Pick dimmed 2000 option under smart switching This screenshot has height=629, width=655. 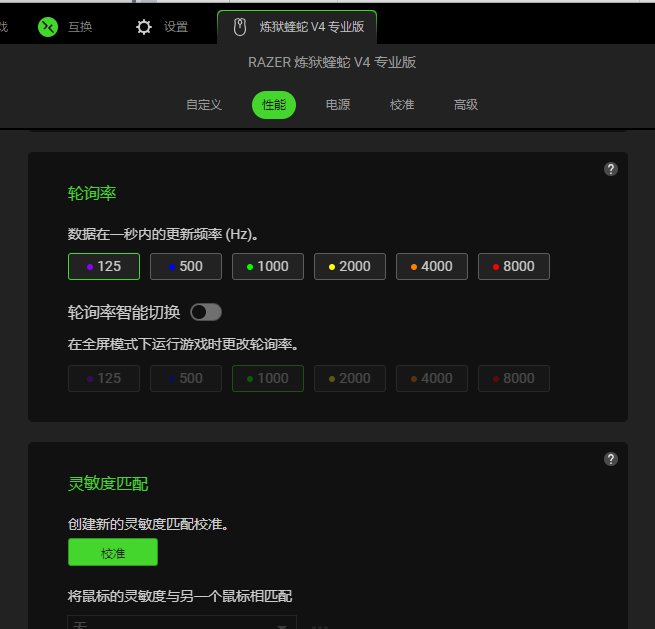(350, 378)
